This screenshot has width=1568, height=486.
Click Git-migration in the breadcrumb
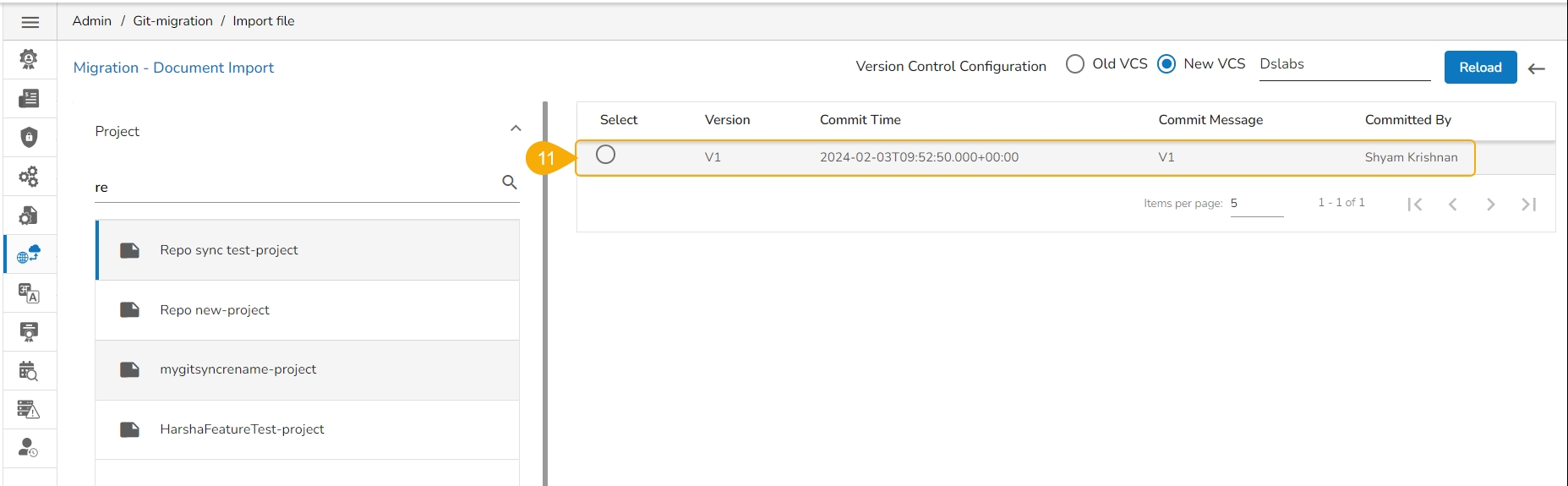172,21
